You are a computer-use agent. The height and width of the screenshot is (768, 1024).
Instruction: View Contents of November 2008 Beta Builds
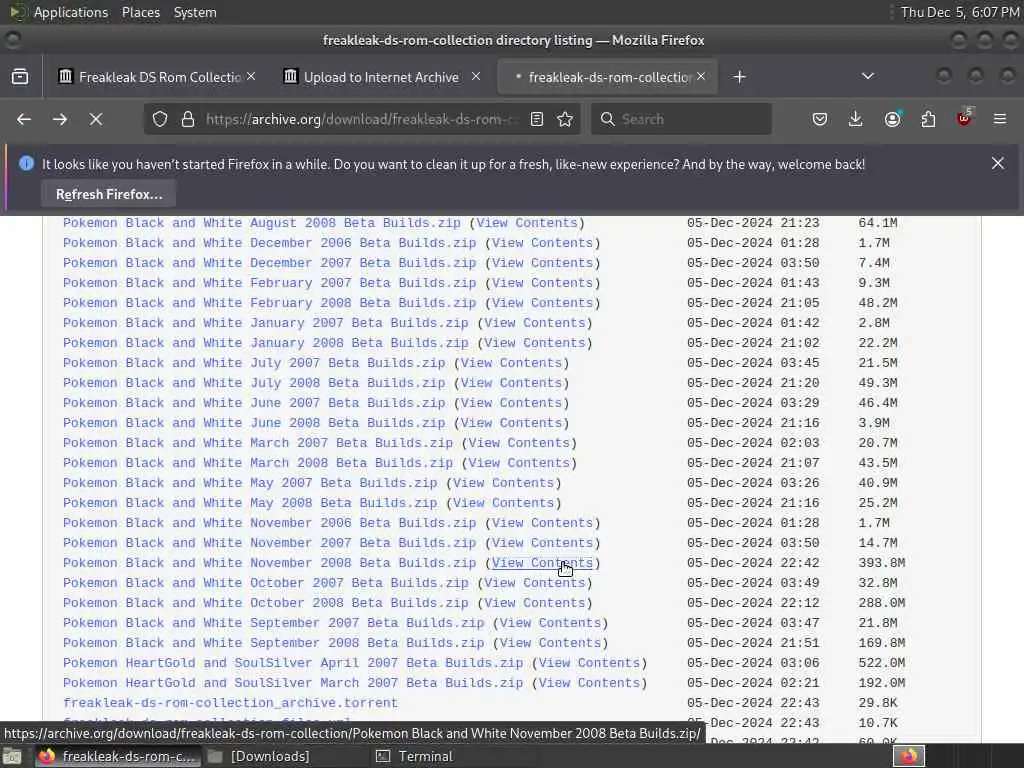(543, 563)
